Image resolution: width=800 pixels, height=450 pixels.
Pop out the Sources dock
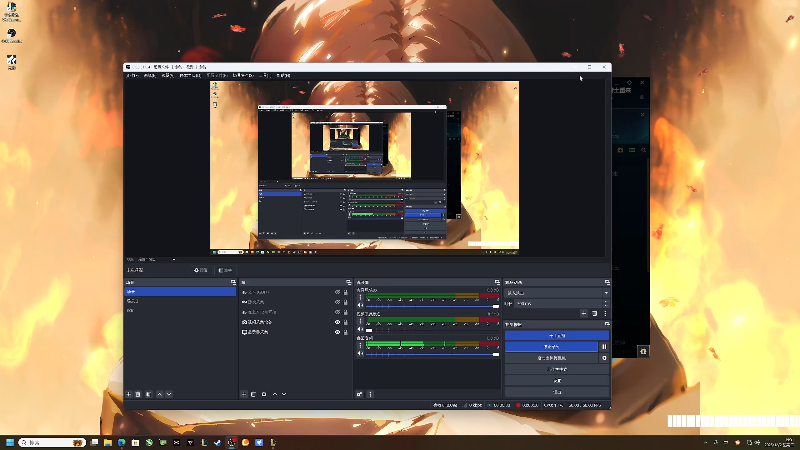[348, 282]
